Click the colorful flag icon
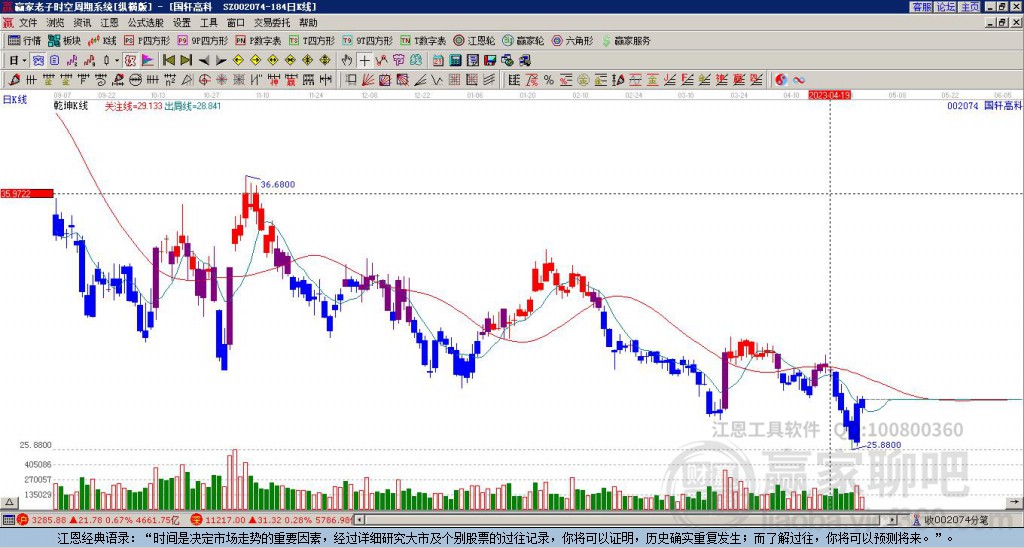Viewport: 1024px width, 548px height. click(148, 61)
